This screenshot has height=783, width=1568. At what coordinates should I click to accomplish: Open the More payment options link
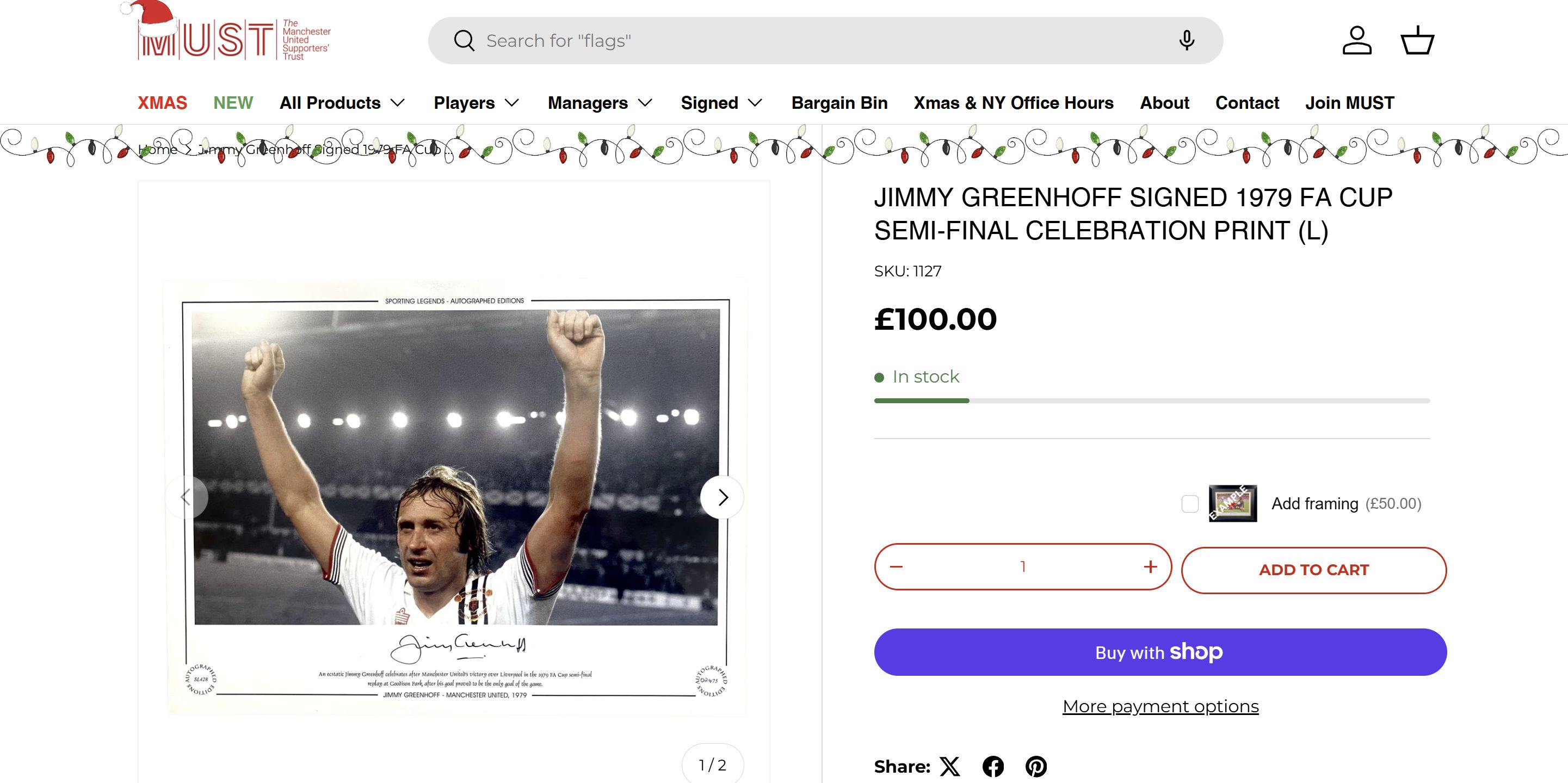[1160, 706]
